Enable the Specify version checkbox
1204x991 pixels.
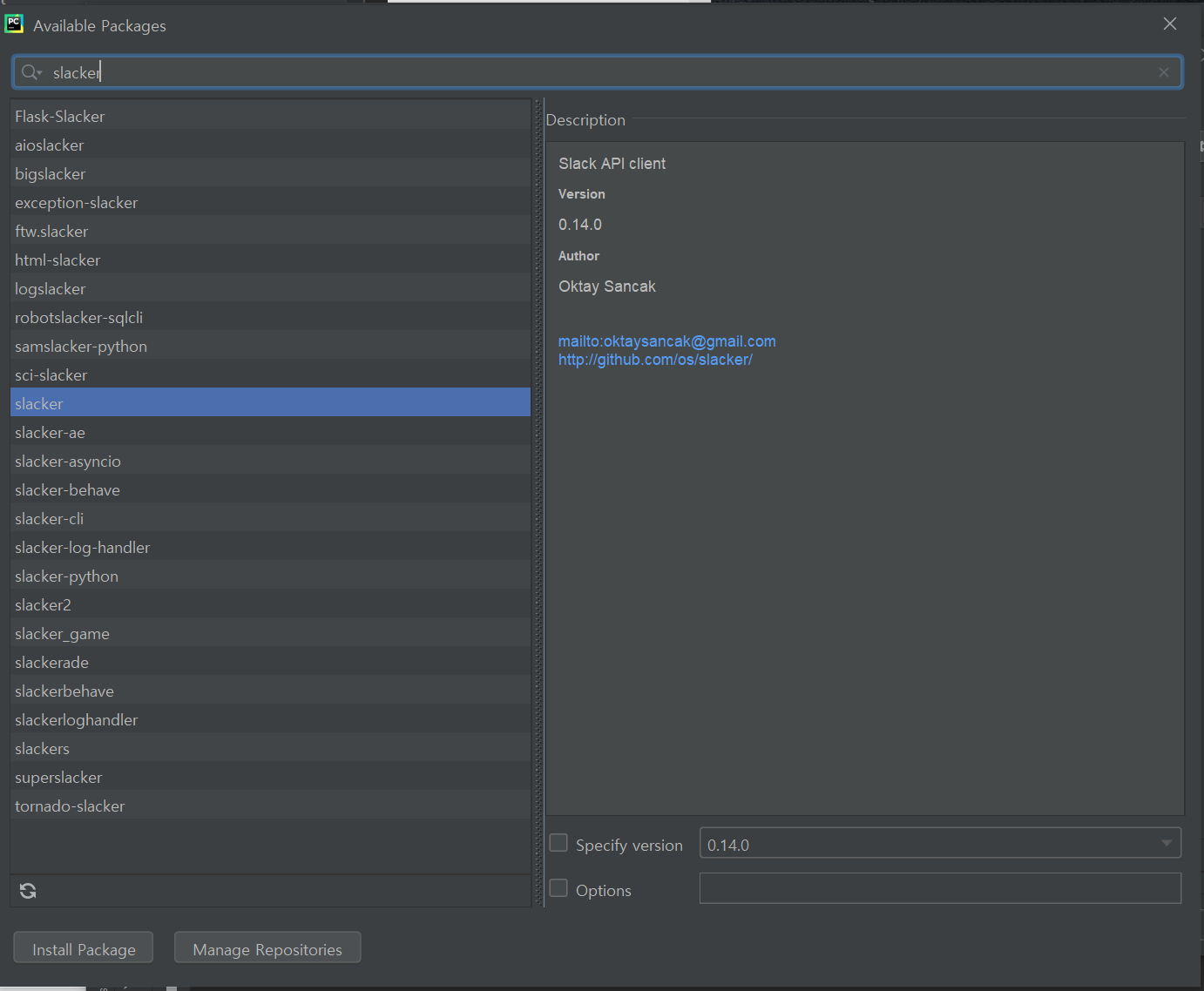pyautogui.click(x=558, y=843)
